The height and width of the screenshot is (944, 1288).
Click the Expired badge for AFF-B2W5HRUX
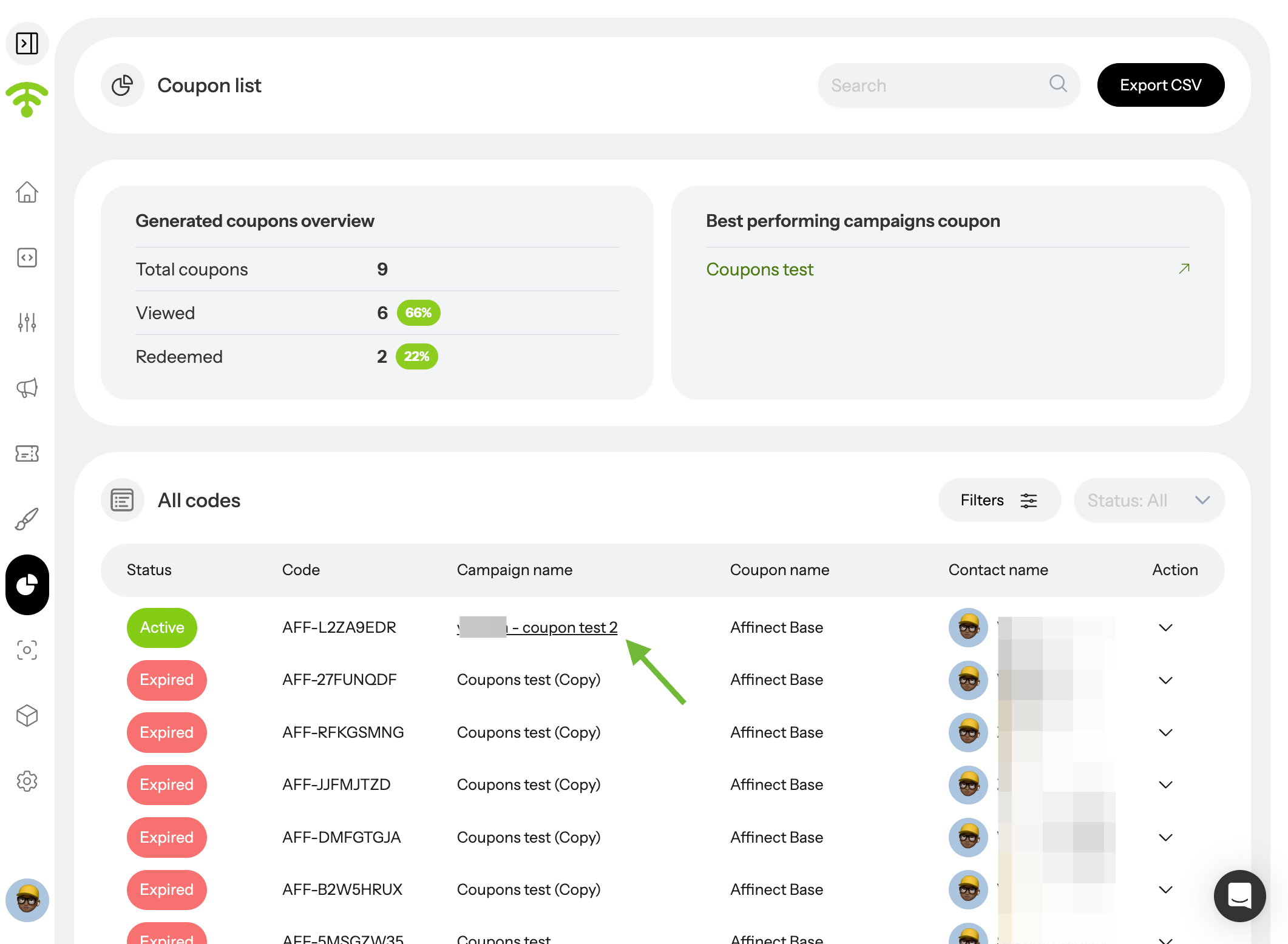point(166,890)
